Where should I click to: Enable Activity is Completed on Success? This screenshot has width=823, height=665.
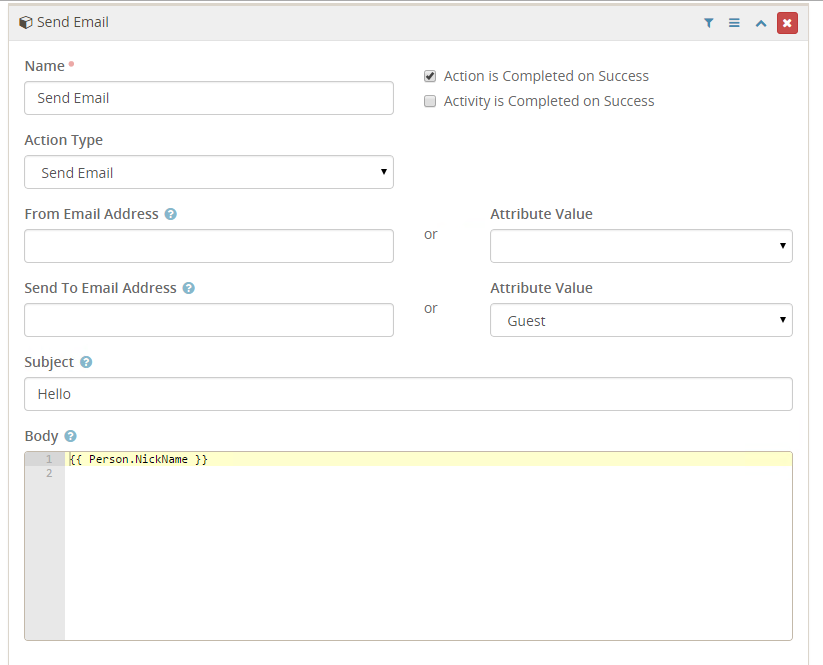click(430, 101)
